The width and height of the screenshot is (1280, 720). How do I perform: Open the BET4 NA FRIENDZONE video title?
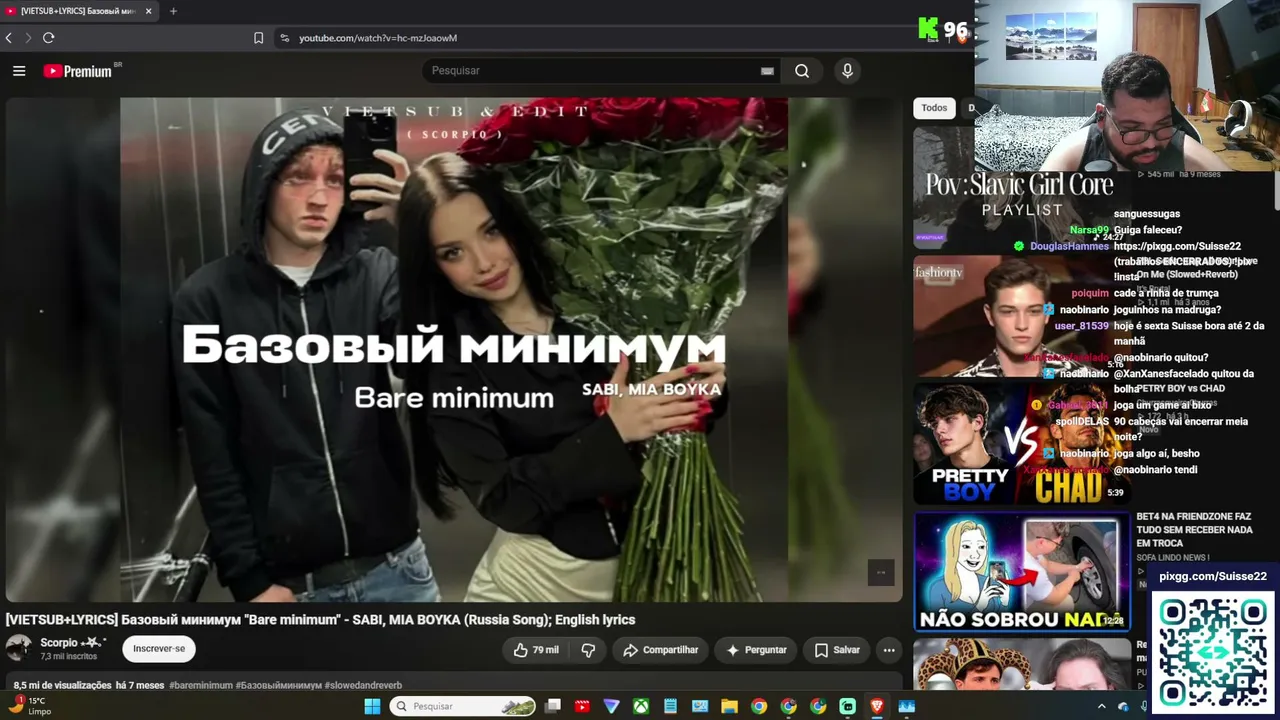pyautogui.click(x=1193, y=530)
